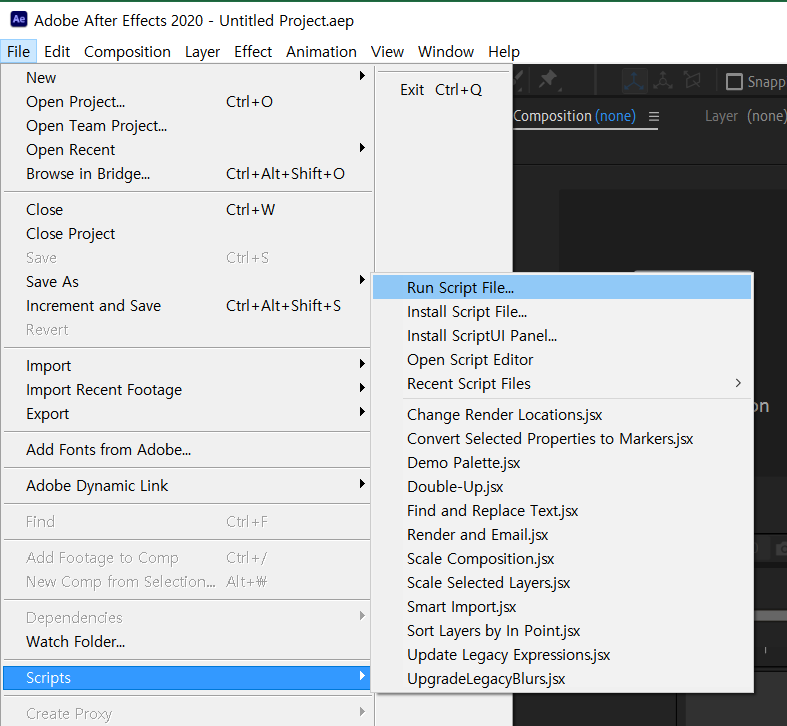Select the Puppet Pin tool
The width and height of the screenshot is (787, 726).
[x=548, y=79]
